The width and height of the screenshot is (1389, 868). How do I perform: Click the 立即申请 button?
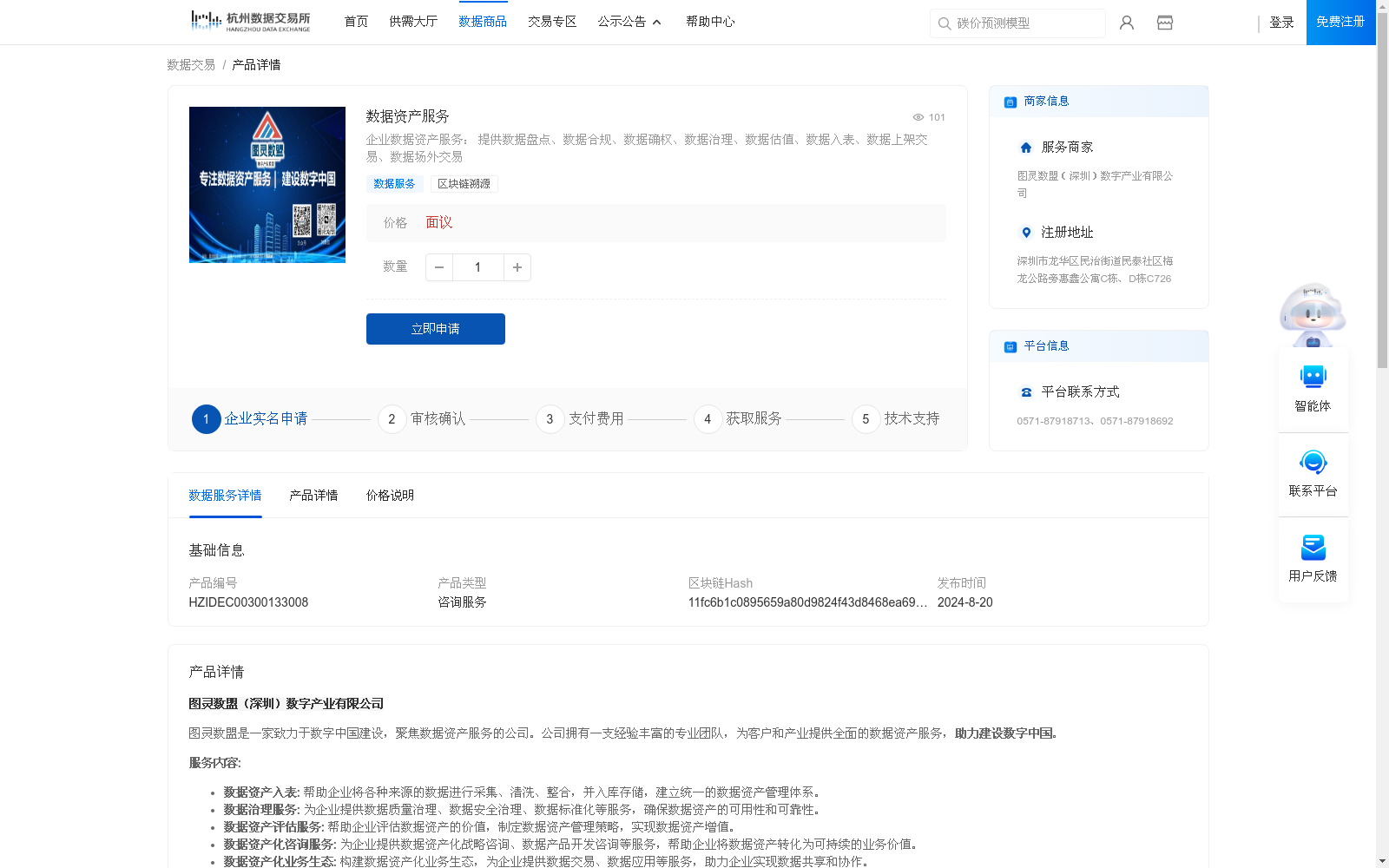click(x=436, y=329)
